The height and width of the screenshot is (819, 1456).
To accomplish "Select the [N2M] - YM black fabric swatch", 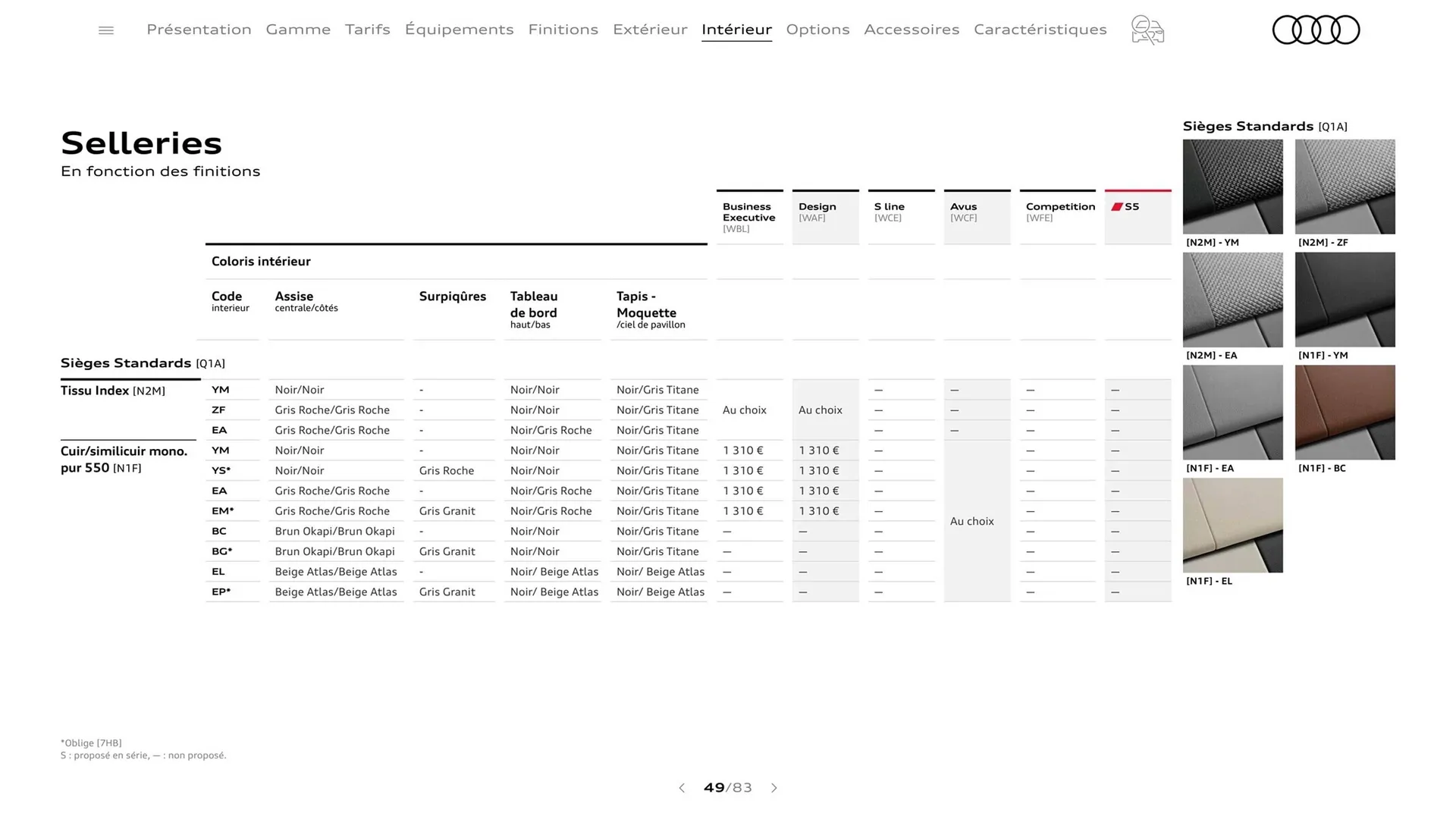I will pos(1233,187).
